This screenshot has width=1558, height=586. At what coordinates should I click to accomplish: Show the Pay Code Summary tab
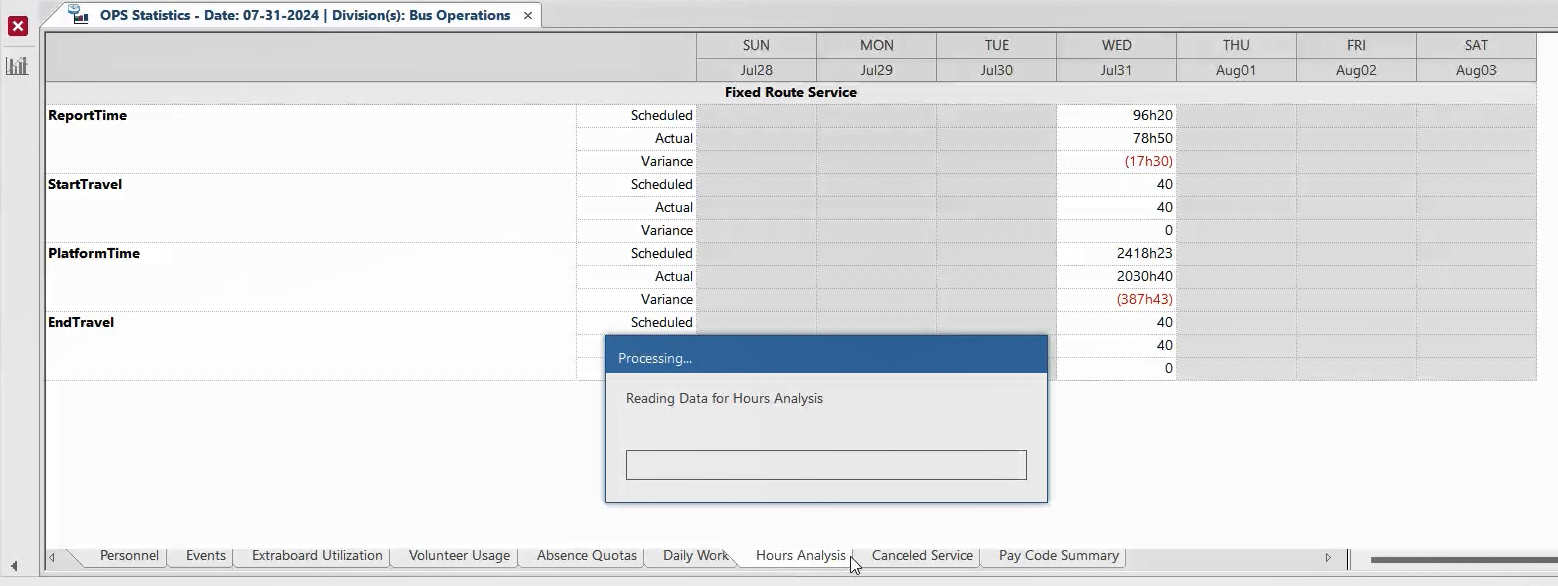tap(1058, 556)
